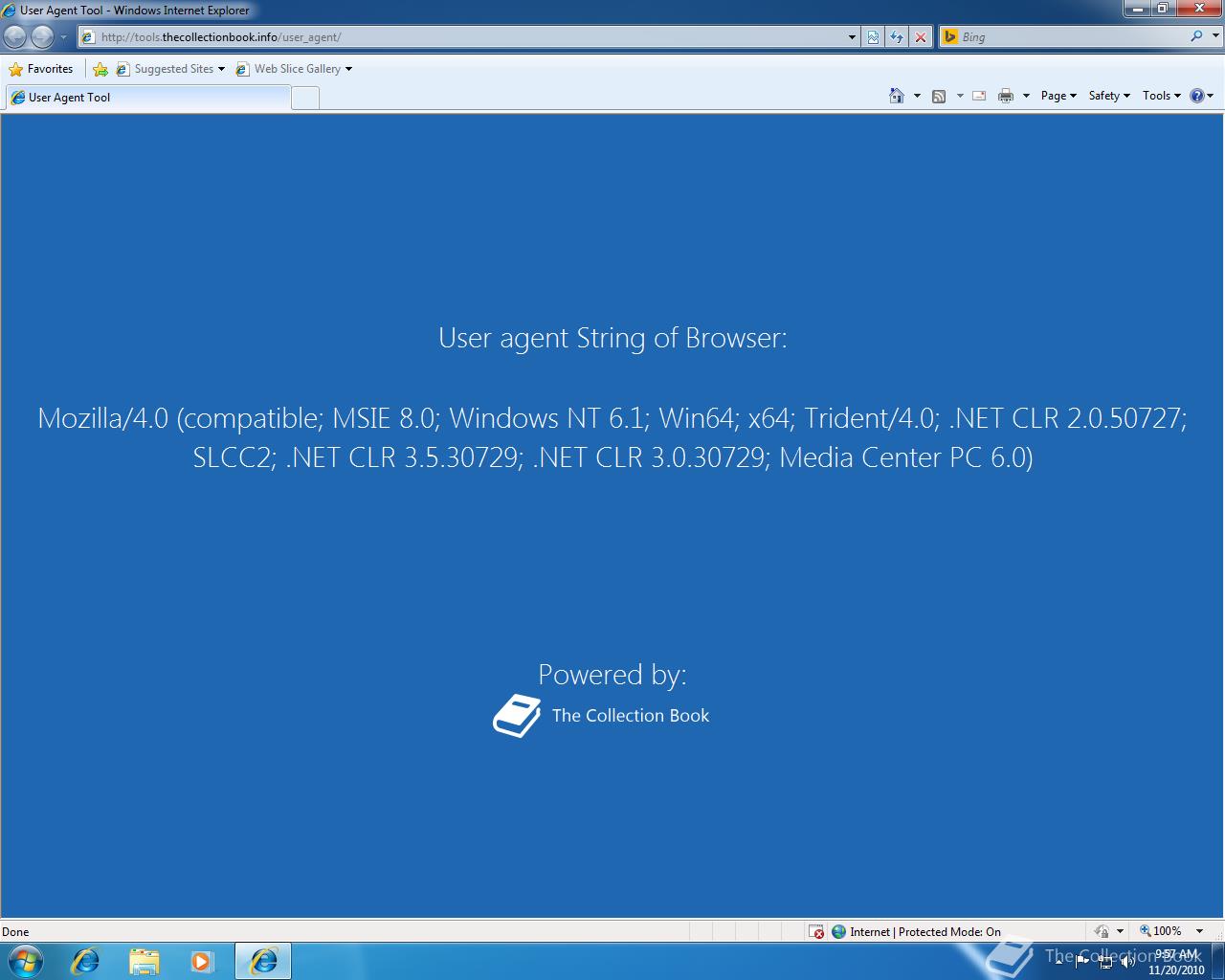Open Windows Explorer folder taskbar icon
The width and height of the screenshot is (1225, 980).
[145, 961]
